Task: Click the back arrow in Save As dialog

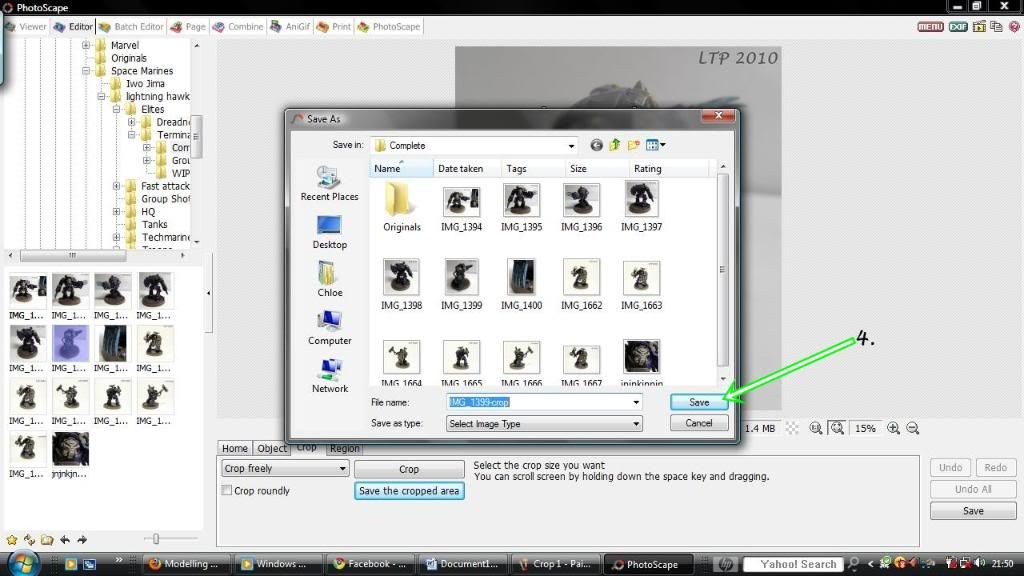Action: pos(596,145)
